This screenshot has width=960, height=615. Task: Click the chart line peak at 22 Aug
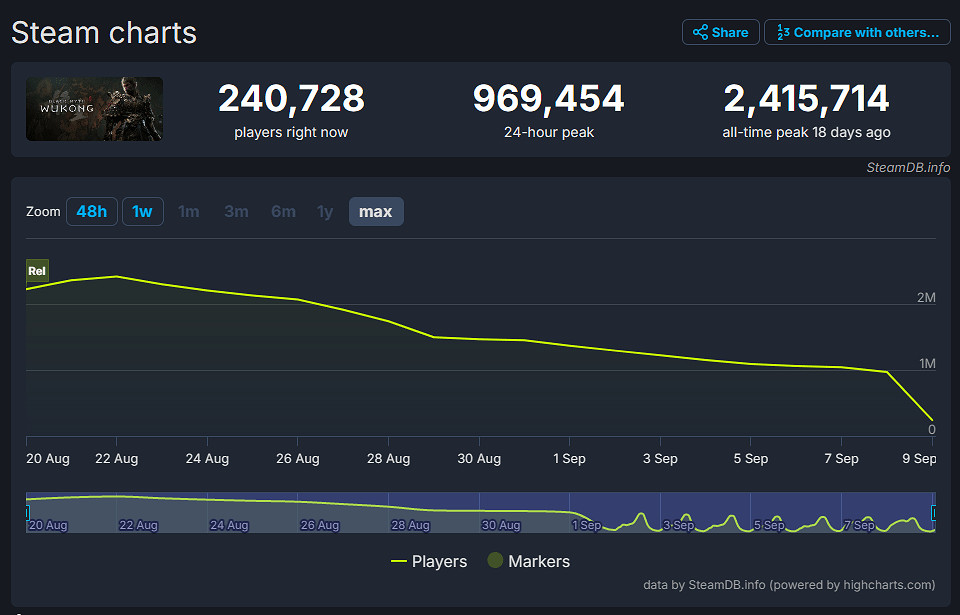pos(117,276)
